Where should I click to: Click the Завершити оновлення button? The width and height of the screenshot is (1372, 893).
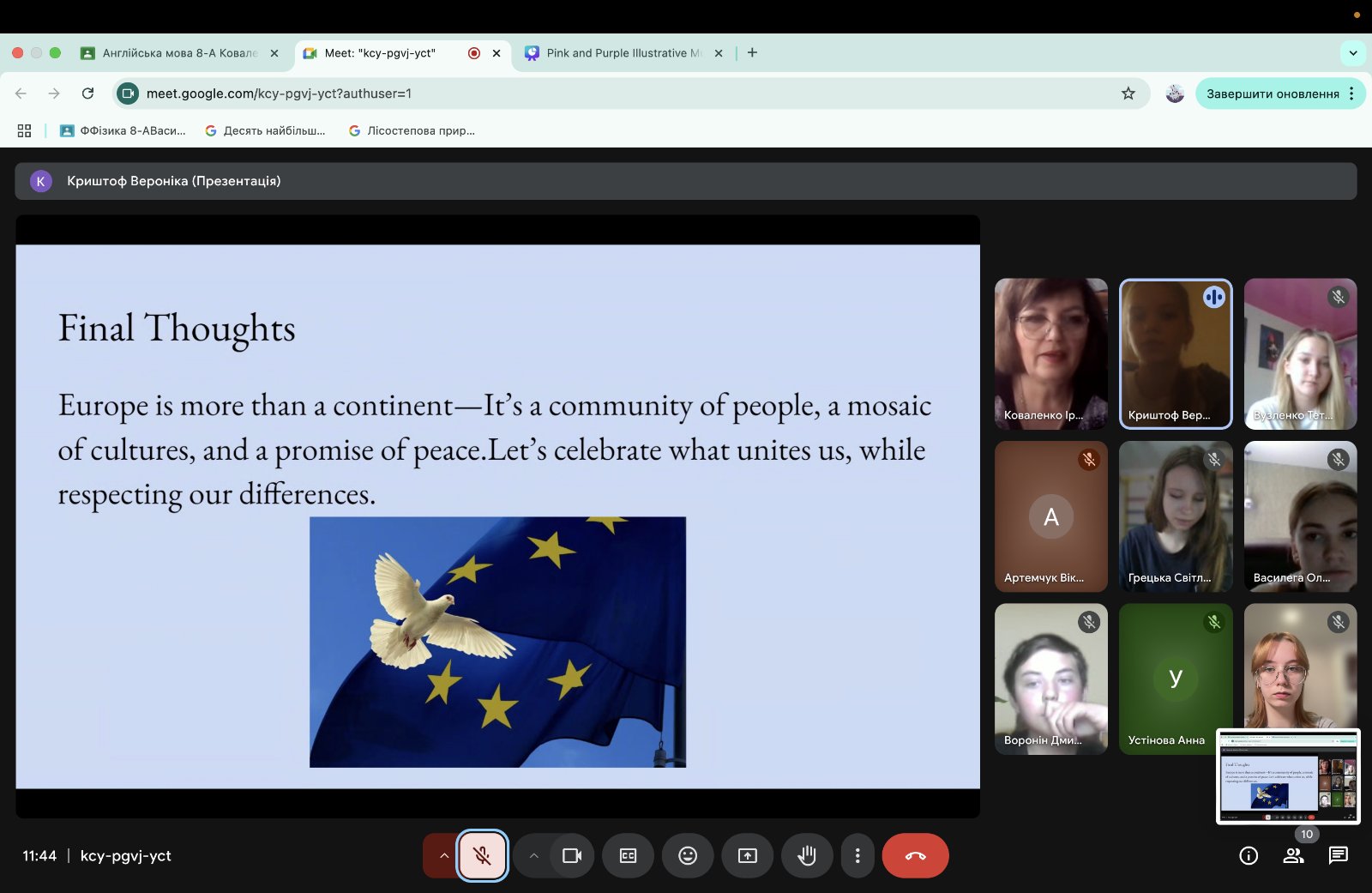1272,94
